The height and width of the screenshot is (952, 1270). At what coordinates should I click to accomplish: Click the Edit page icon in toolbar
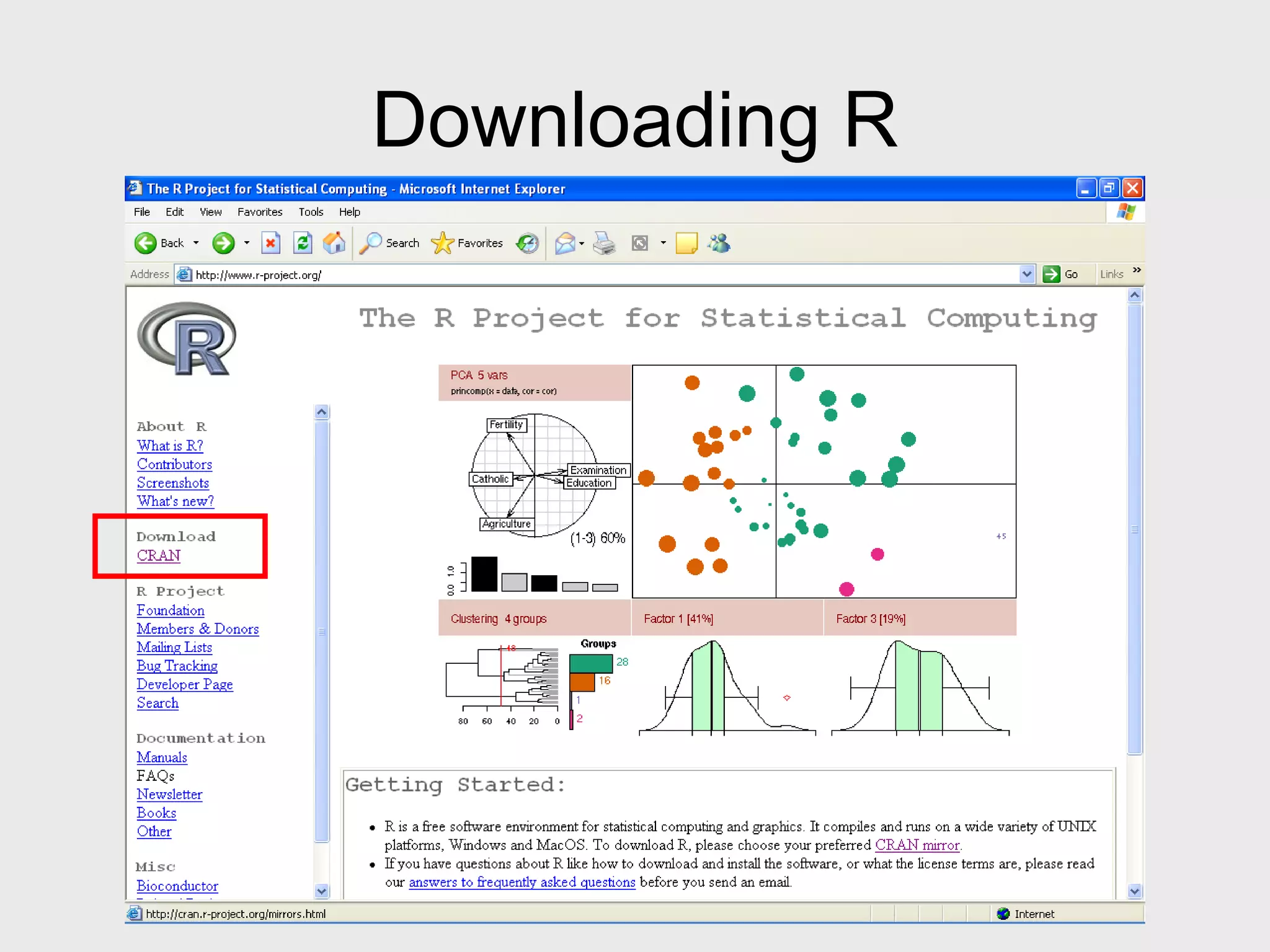[640, 243]
